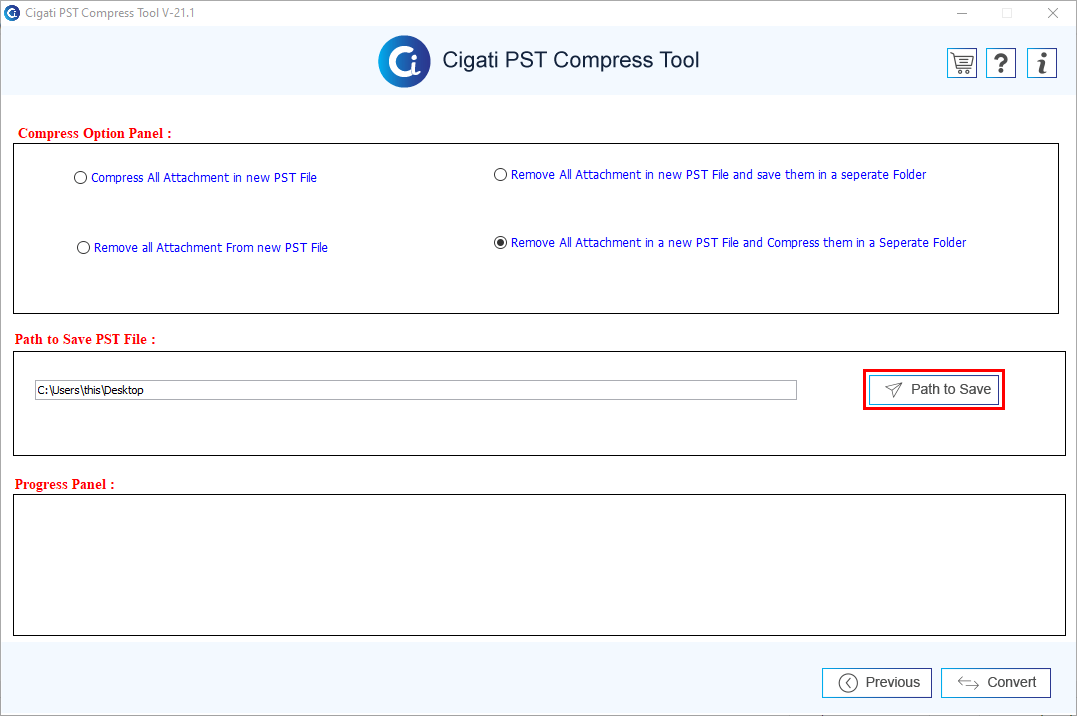Click the Cigati logo in header

click(x=405, y=61)
